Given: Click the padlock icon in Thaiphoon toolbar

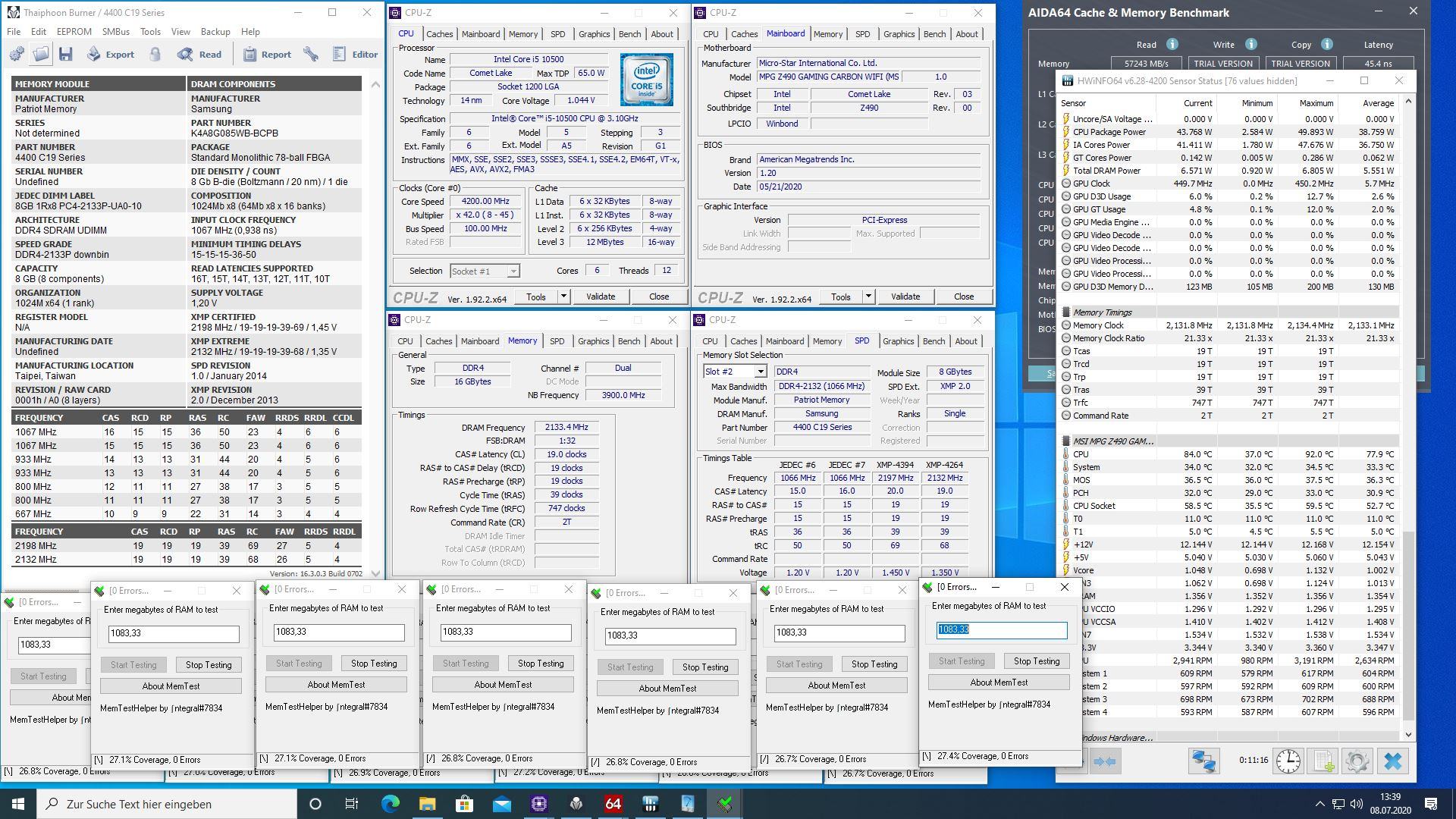Looking at the screenshot, I should [x=155, y=54].
